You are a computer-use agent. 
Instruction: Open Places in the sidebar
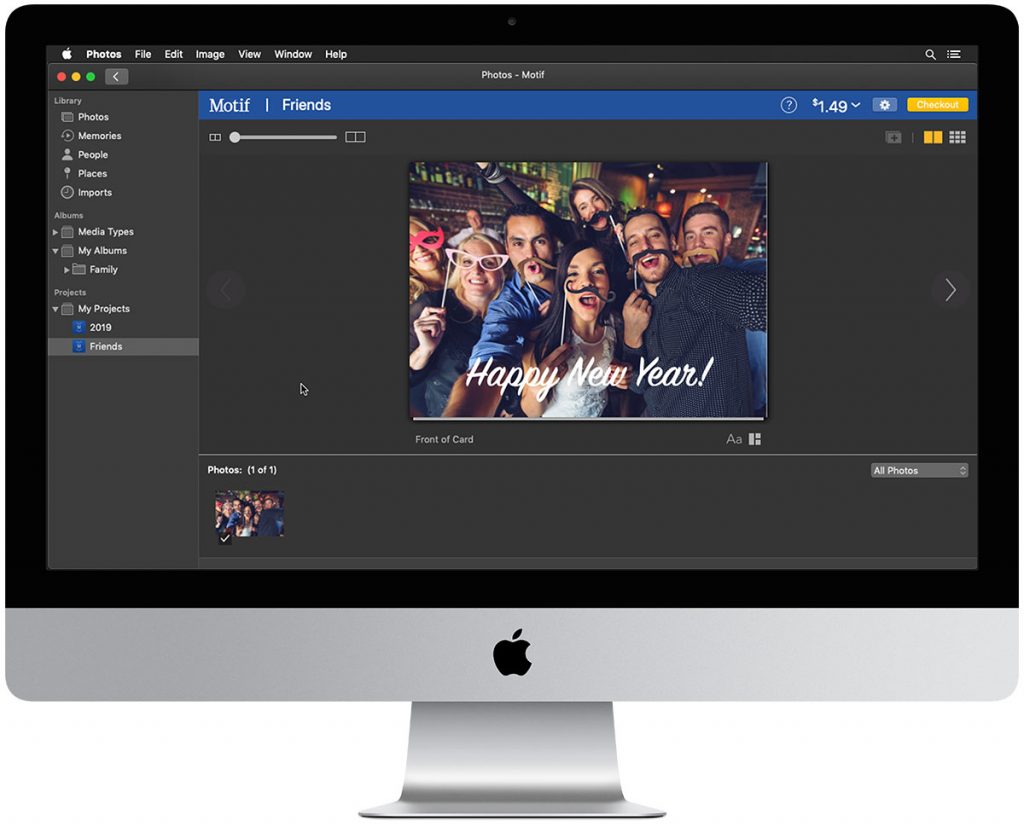92,174
